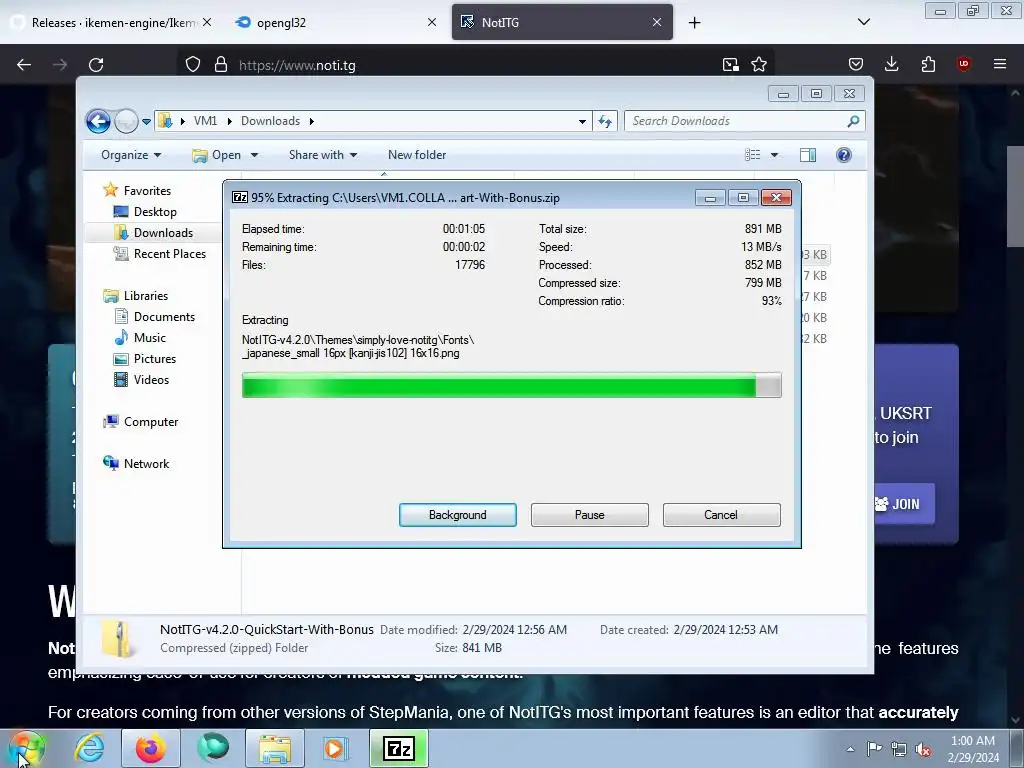Image resolution: width=1024 pixels, height=768 pixels.
Task: Open the Action Center flag icon
Action: pos(874,749)
